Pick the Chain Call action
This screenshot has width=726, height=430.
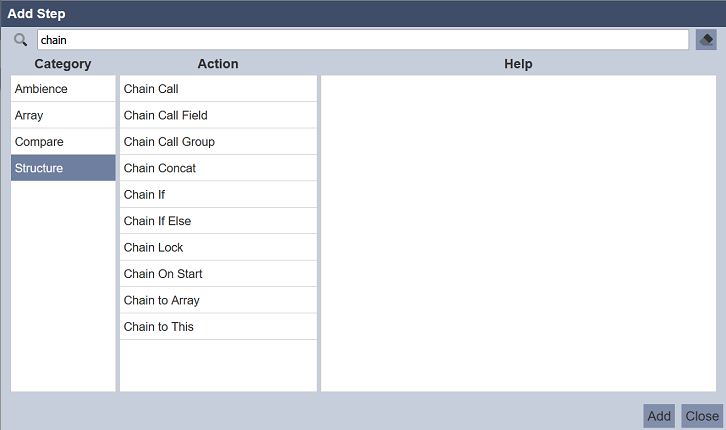218,89
